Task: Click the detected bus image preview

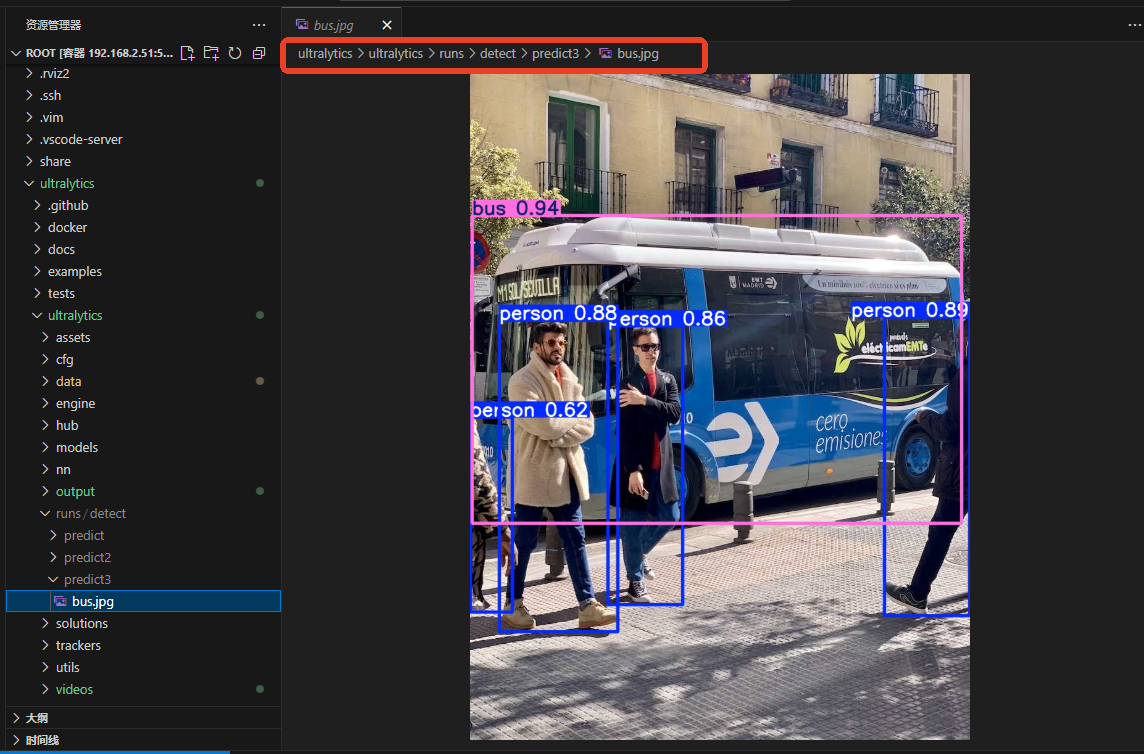Action: pyautogui.click(x=719, y=407)
